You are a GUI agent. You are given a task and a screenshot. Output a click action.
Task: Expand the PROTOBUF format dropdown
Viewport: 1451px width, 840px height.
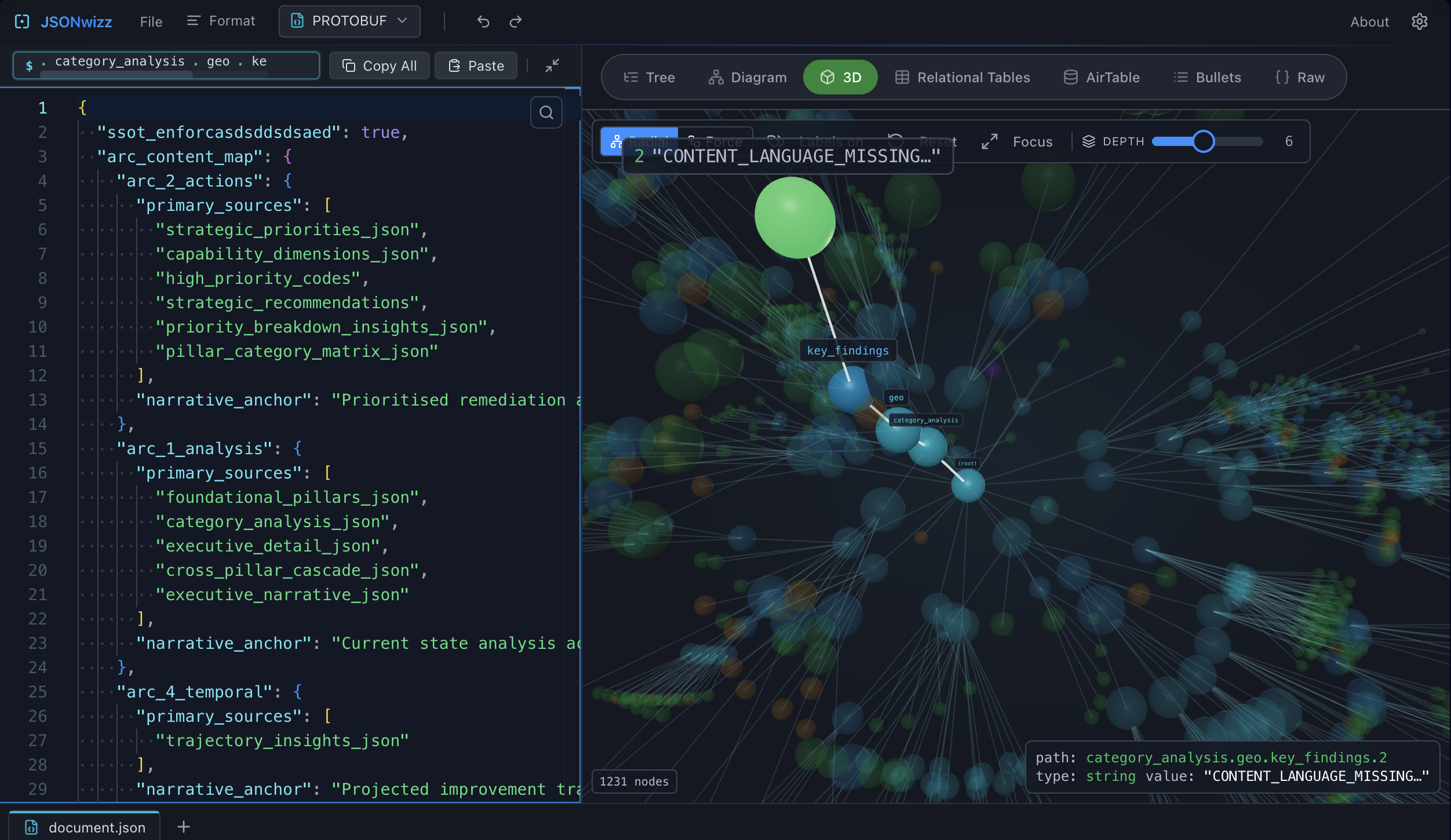349,21
